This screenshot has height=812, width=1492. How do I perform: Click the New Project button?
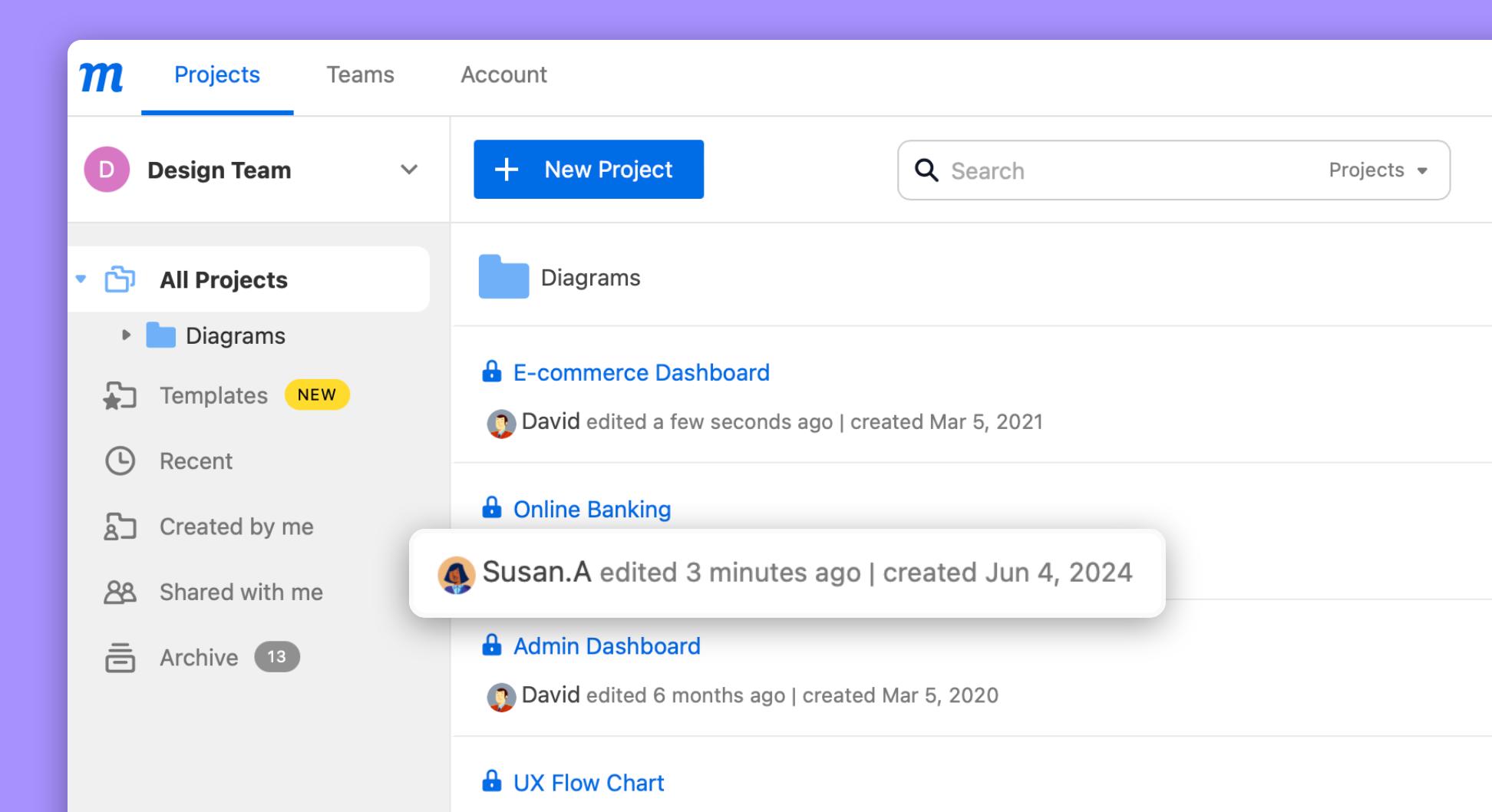(588, 169)
